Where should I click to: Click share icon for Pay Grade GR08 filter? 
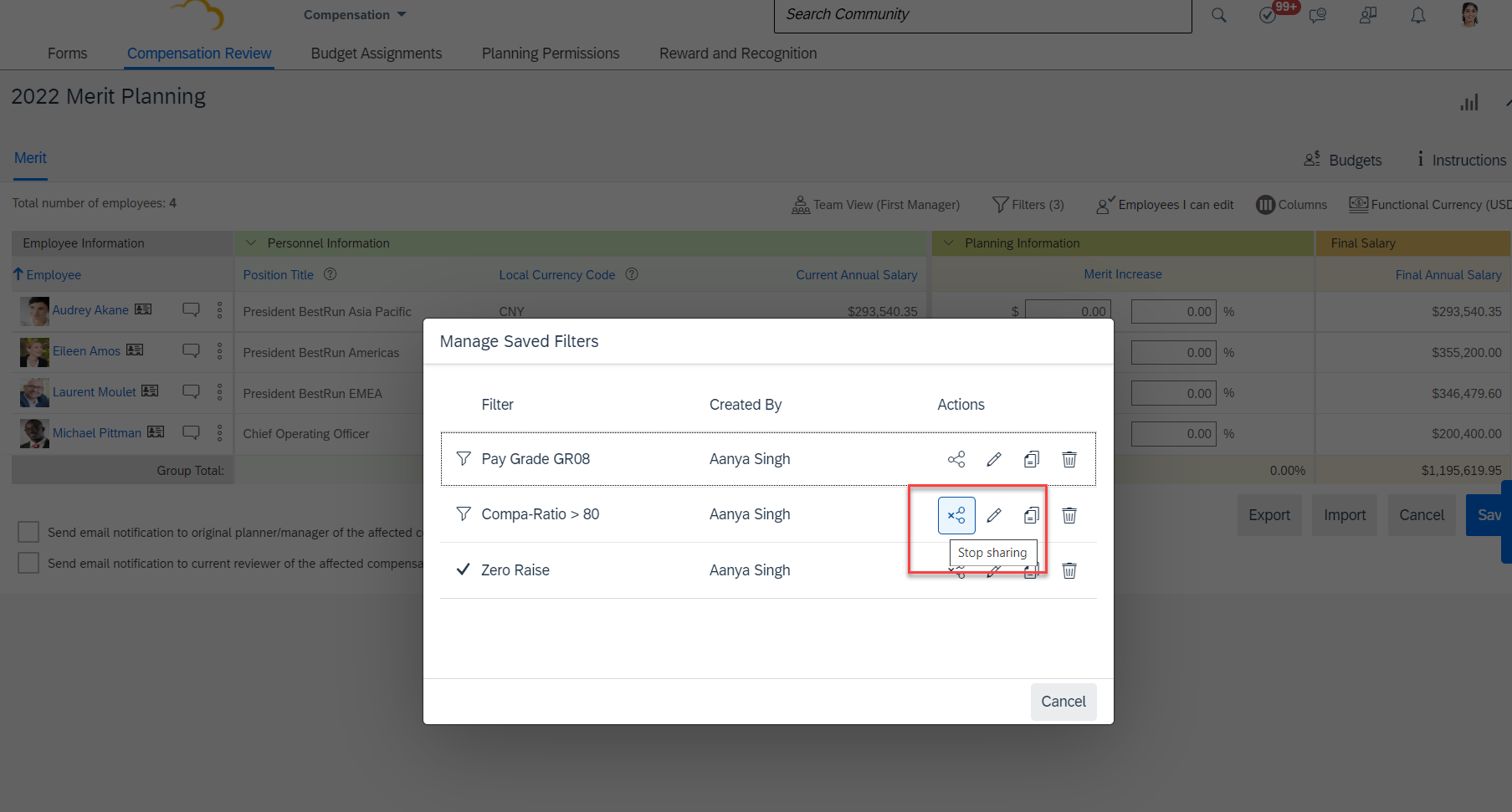(x=956, y=459)
